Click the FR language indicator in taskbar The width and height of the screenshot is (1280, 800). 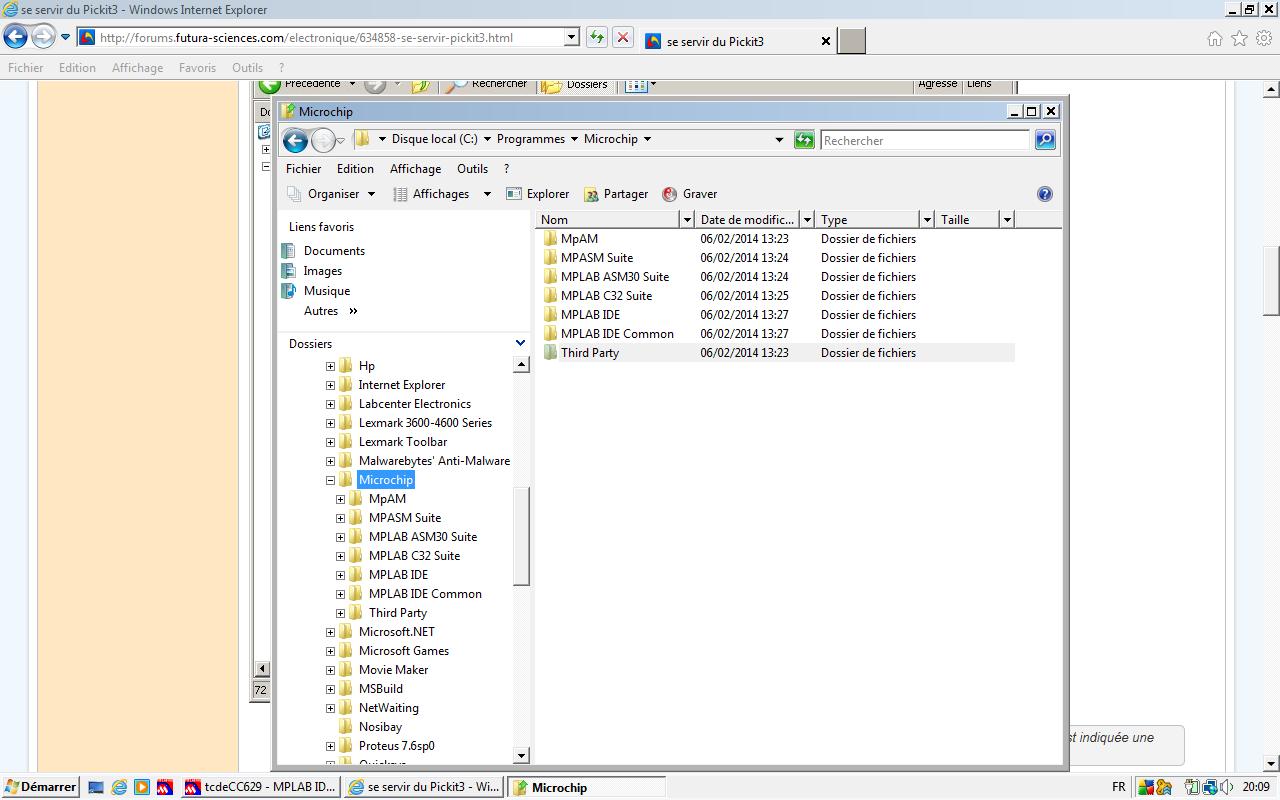point(1119,787)
